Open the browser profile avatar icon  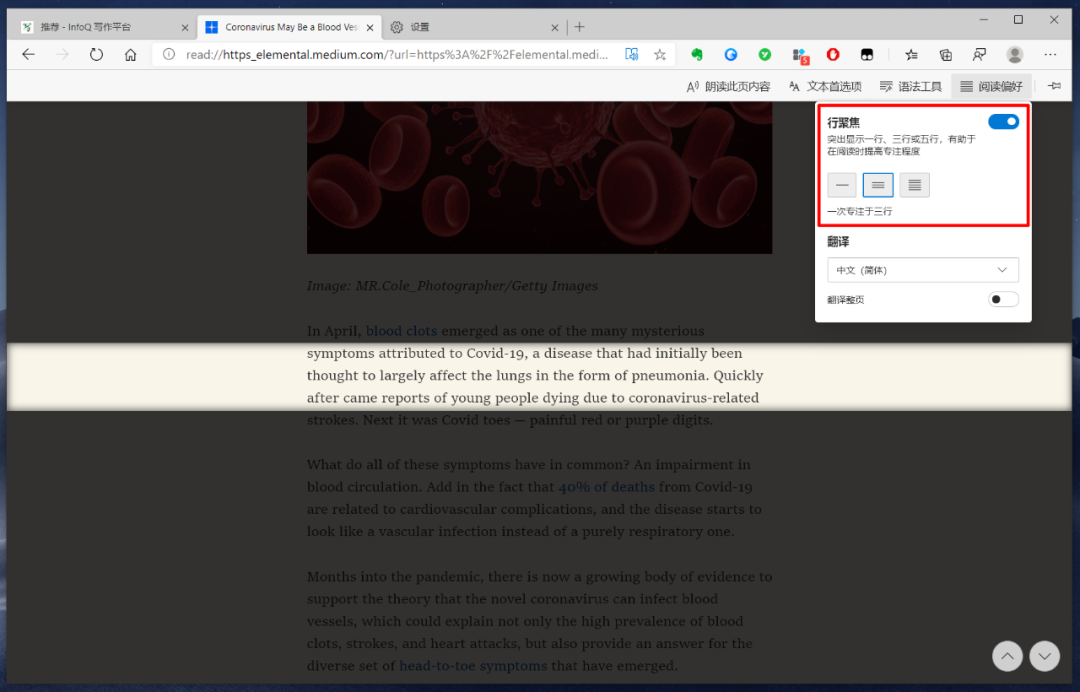coord(1014,55)
